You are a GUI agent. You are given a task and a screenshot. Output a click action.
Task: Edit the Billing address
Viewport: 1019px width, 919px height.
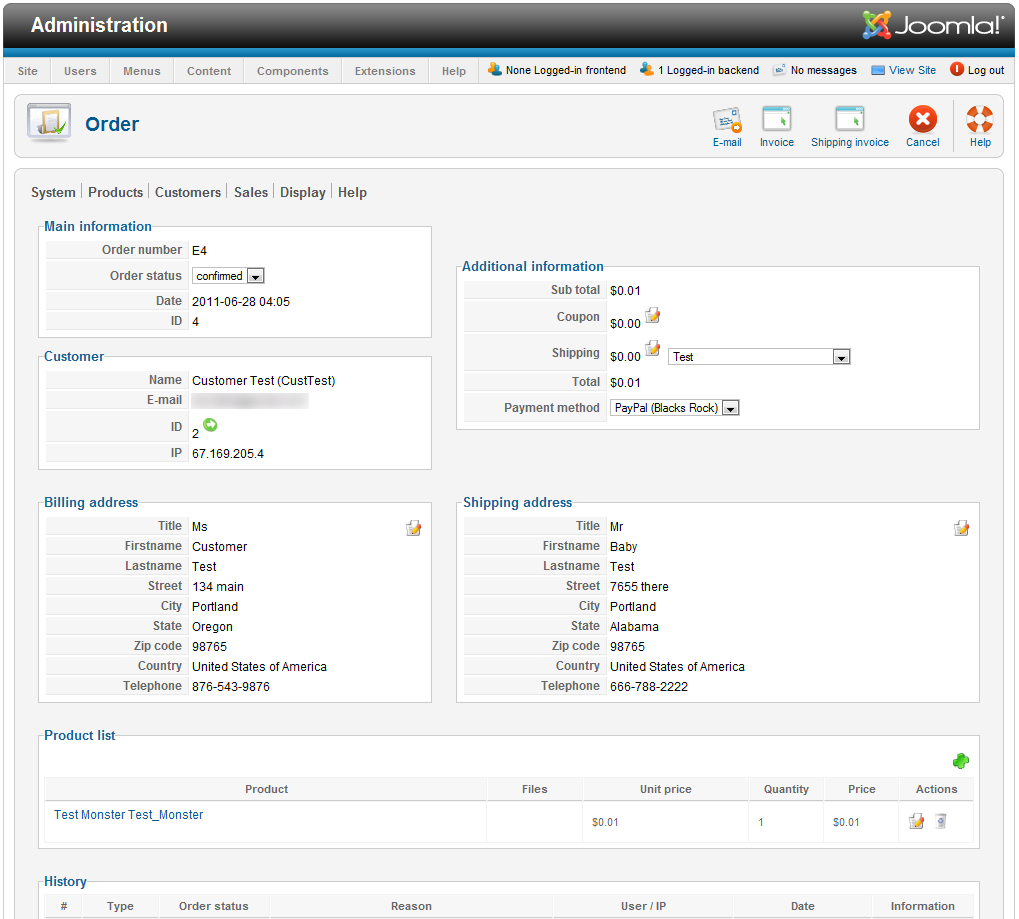413,528
